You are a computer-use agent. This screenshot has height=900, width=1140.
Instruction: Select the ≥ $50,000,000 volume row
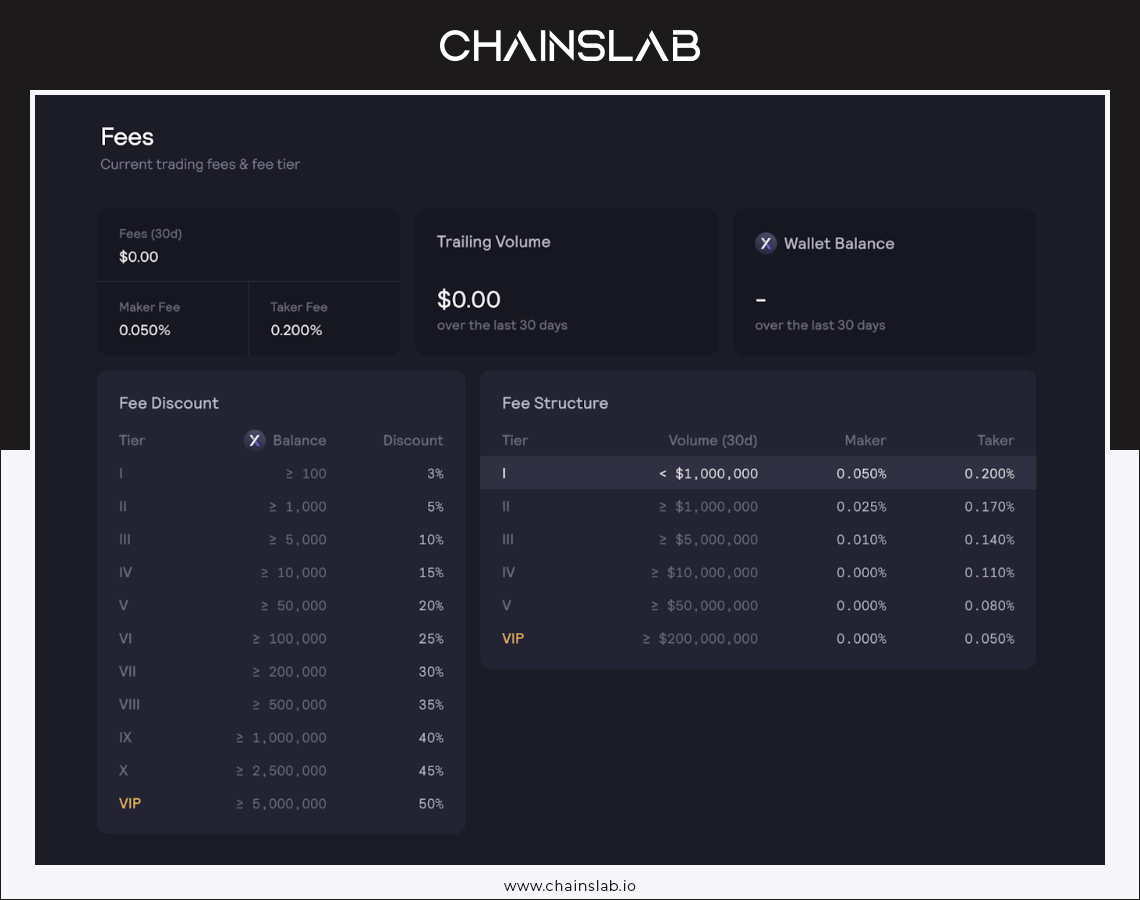tap(757, 605)
